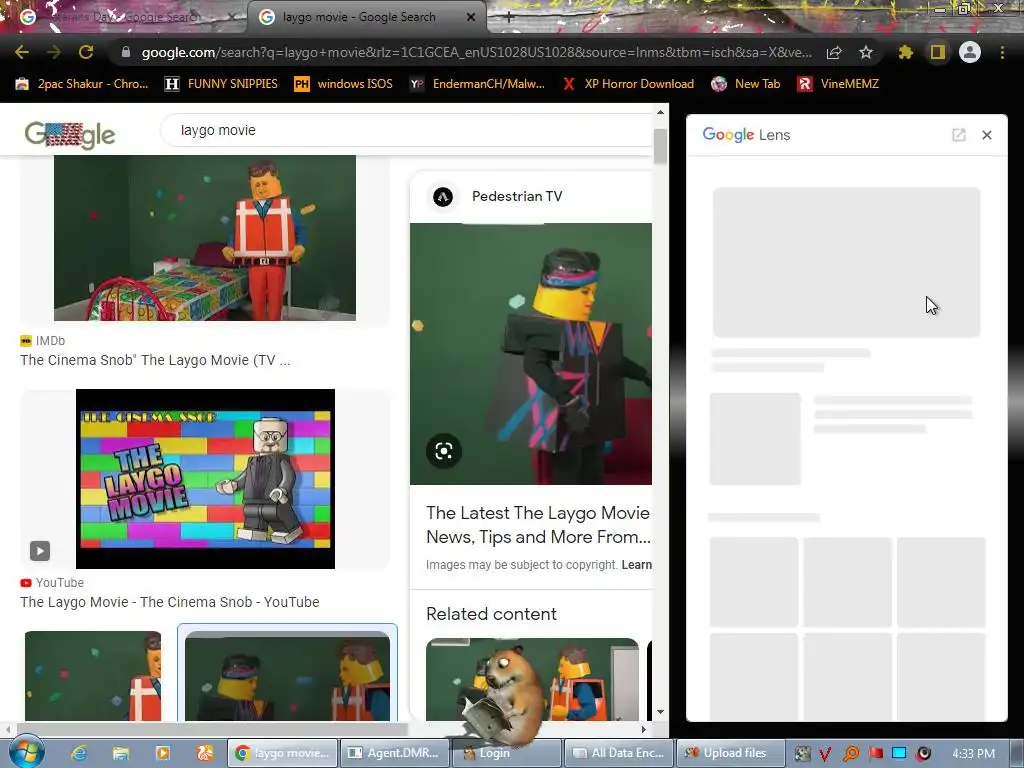
Task: Open the YouTube Laygo Movie thumbnail
Action: tap(205, 479)
